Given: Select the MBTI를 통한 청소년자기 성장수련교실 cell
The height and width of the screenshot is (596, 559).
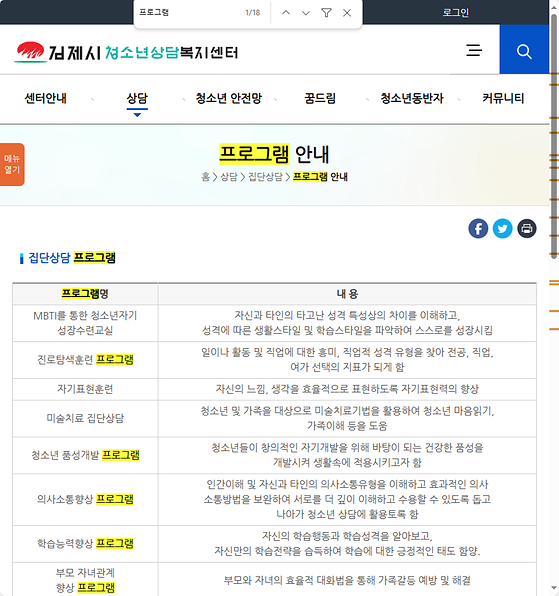Looking at the screenshot, I should [x=85, y=323].
